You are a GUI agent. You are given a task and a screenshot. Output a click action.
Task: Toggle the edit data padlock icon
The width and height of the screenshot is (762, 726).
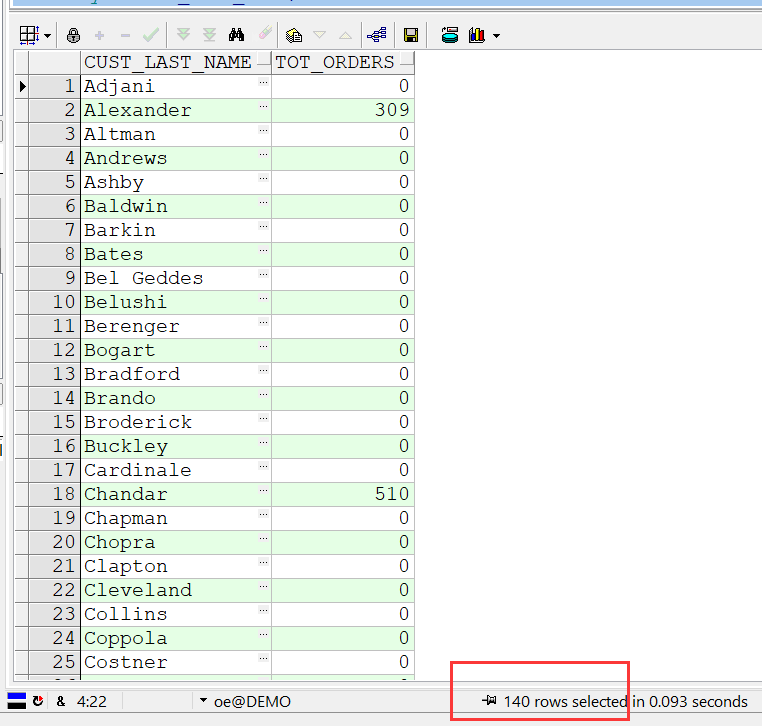(x=73, y=35)
